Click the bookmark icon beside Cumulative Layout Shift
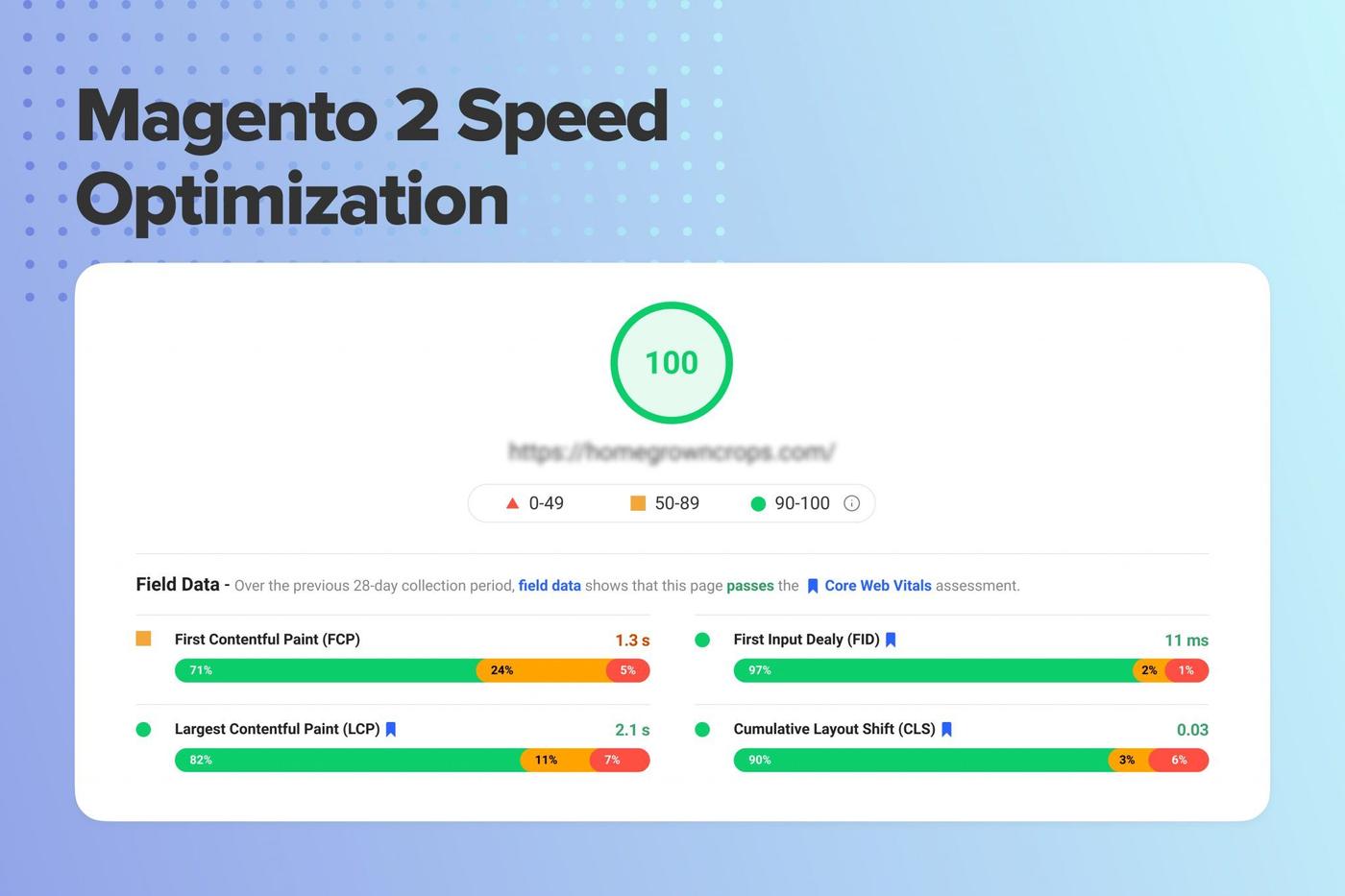Screen dimensions: 1345x896 pyautogui.click(x=946, y=729)
